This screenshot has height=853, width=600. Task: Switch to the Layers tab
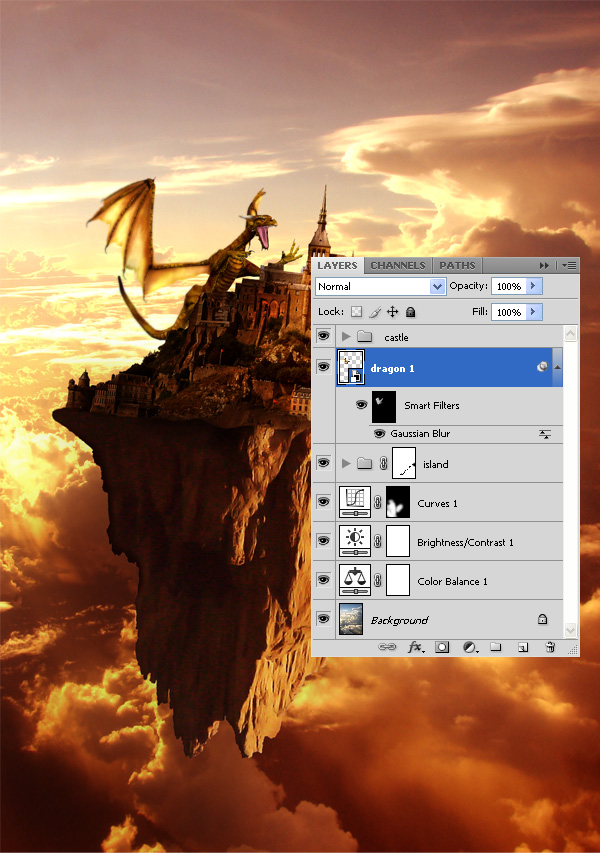337,265
